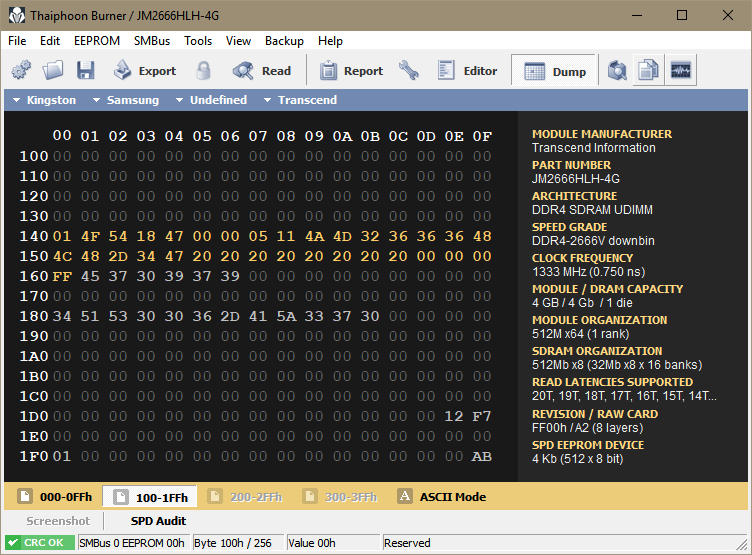
Task: Open the File menu
Action: (17, 41)
